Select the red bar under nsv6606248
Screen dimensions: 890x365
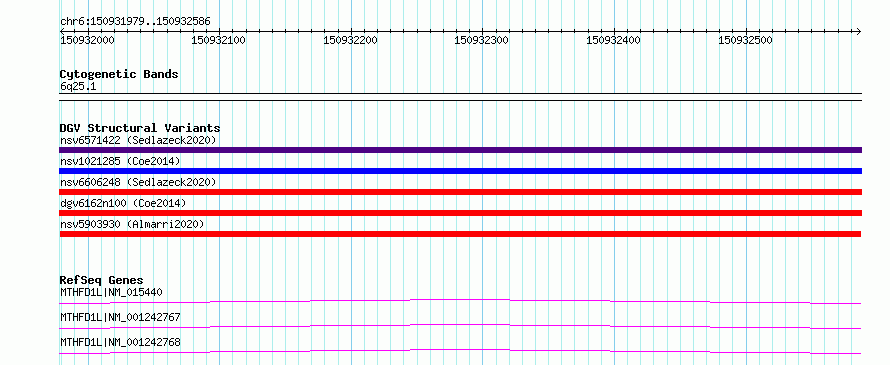[460, 192]
